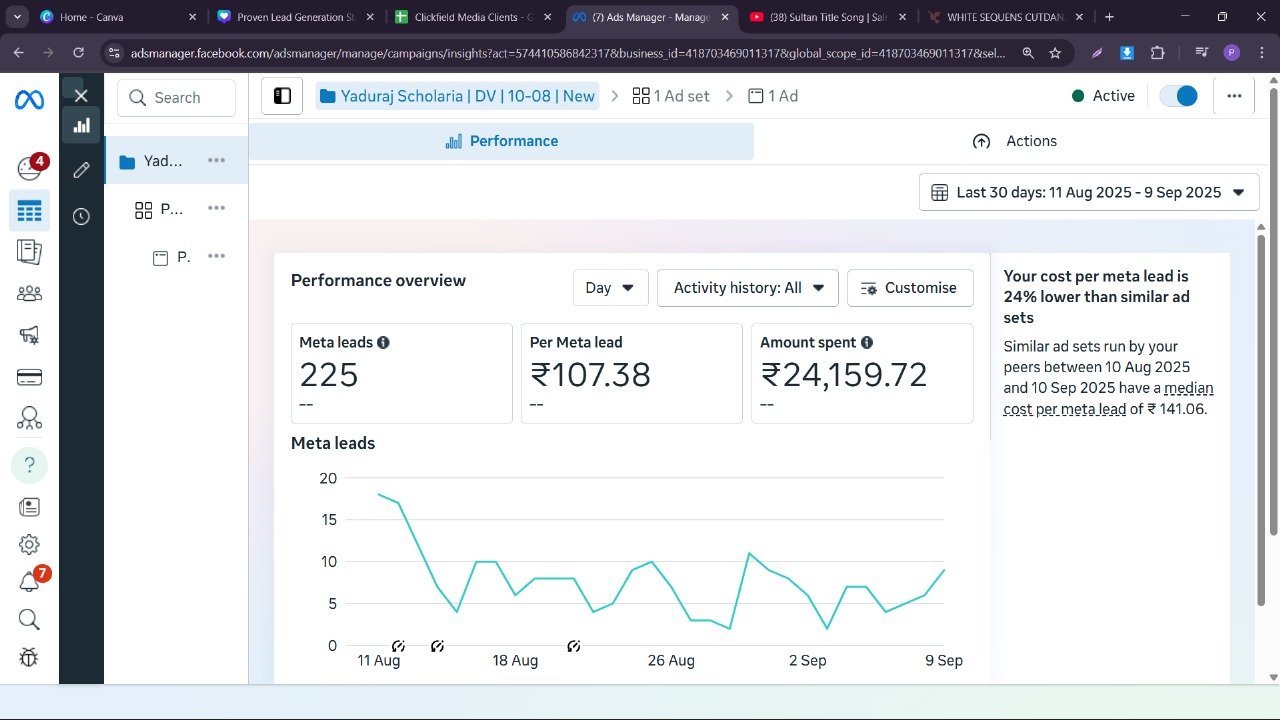Click the Customise button
This screenshot has height=720, width=1280.
point(909,288)
